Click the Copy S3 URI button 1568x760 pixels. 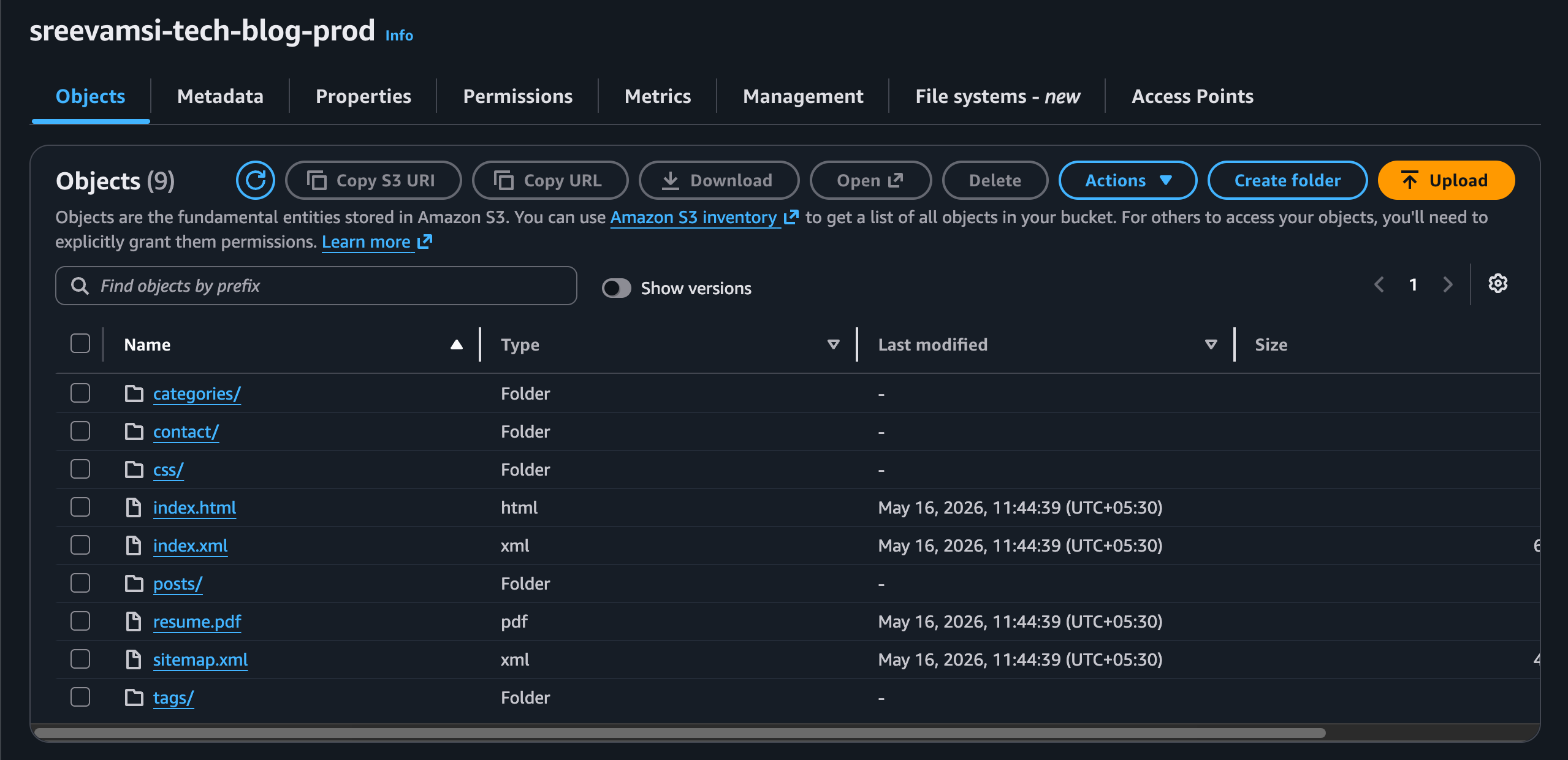pyautogui.click(x=373, y=180)
